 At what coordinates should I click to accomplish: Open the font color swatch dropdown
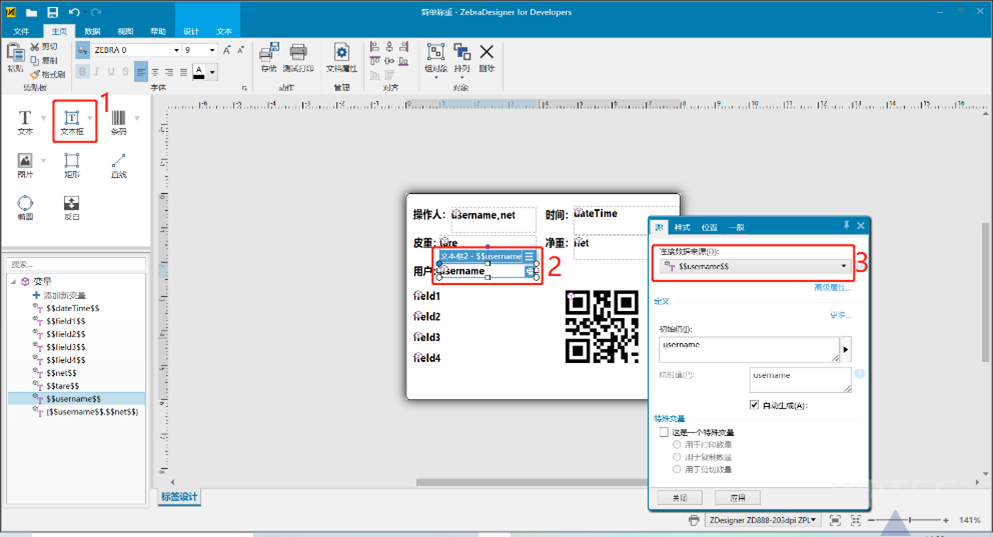pyautogui.click(x=213, y=72)
